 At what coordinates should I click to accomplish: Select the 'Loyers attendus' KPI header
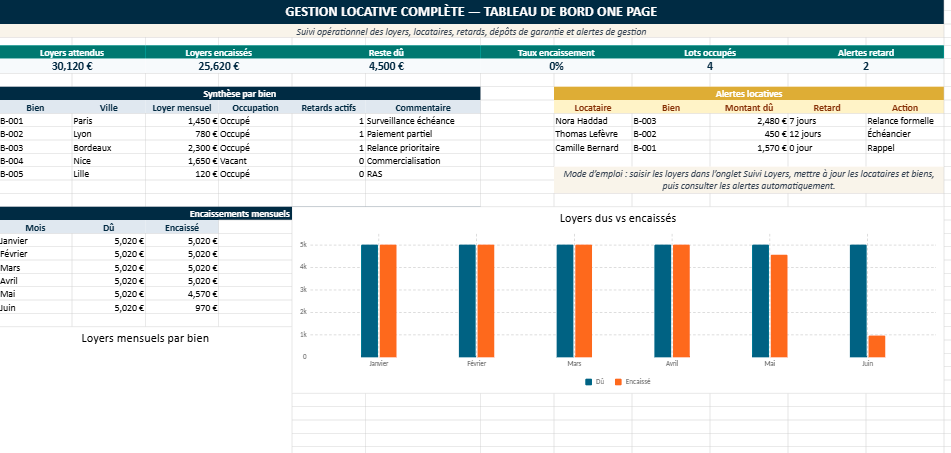coord(72,53)
